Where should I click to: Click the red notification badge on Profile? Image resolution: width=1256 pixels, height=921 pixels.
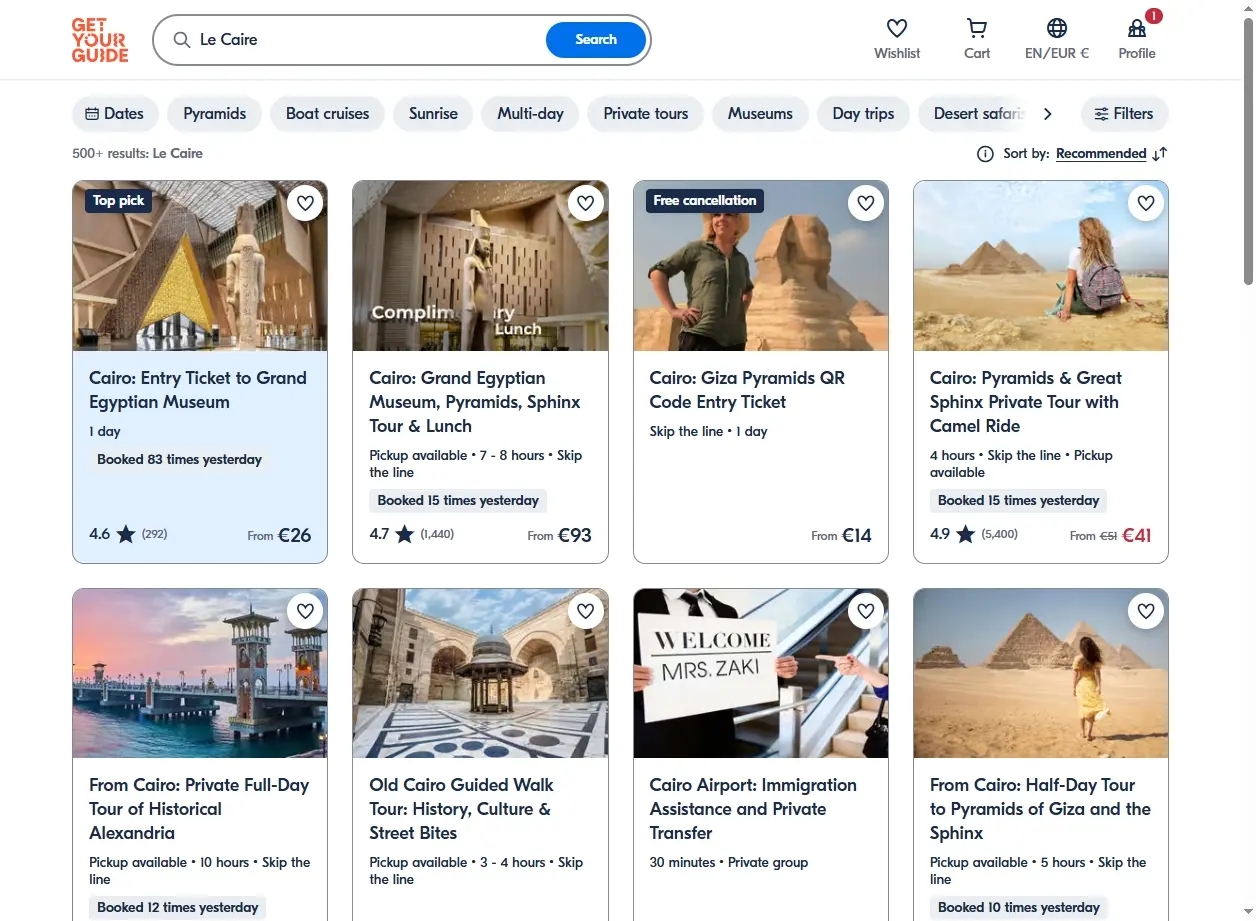[x=1154, y=16]
